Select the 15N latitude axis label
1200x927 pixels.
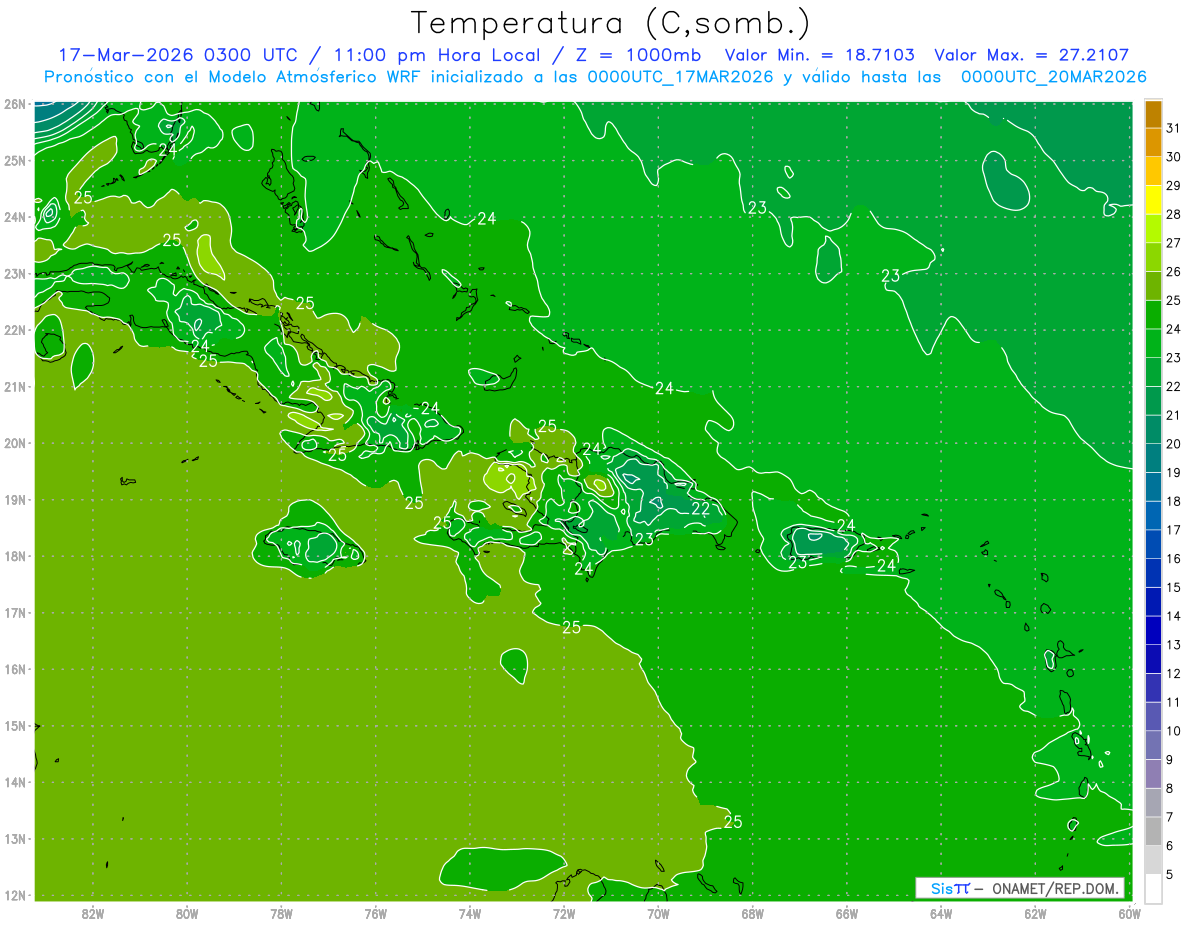coord(14,725)
